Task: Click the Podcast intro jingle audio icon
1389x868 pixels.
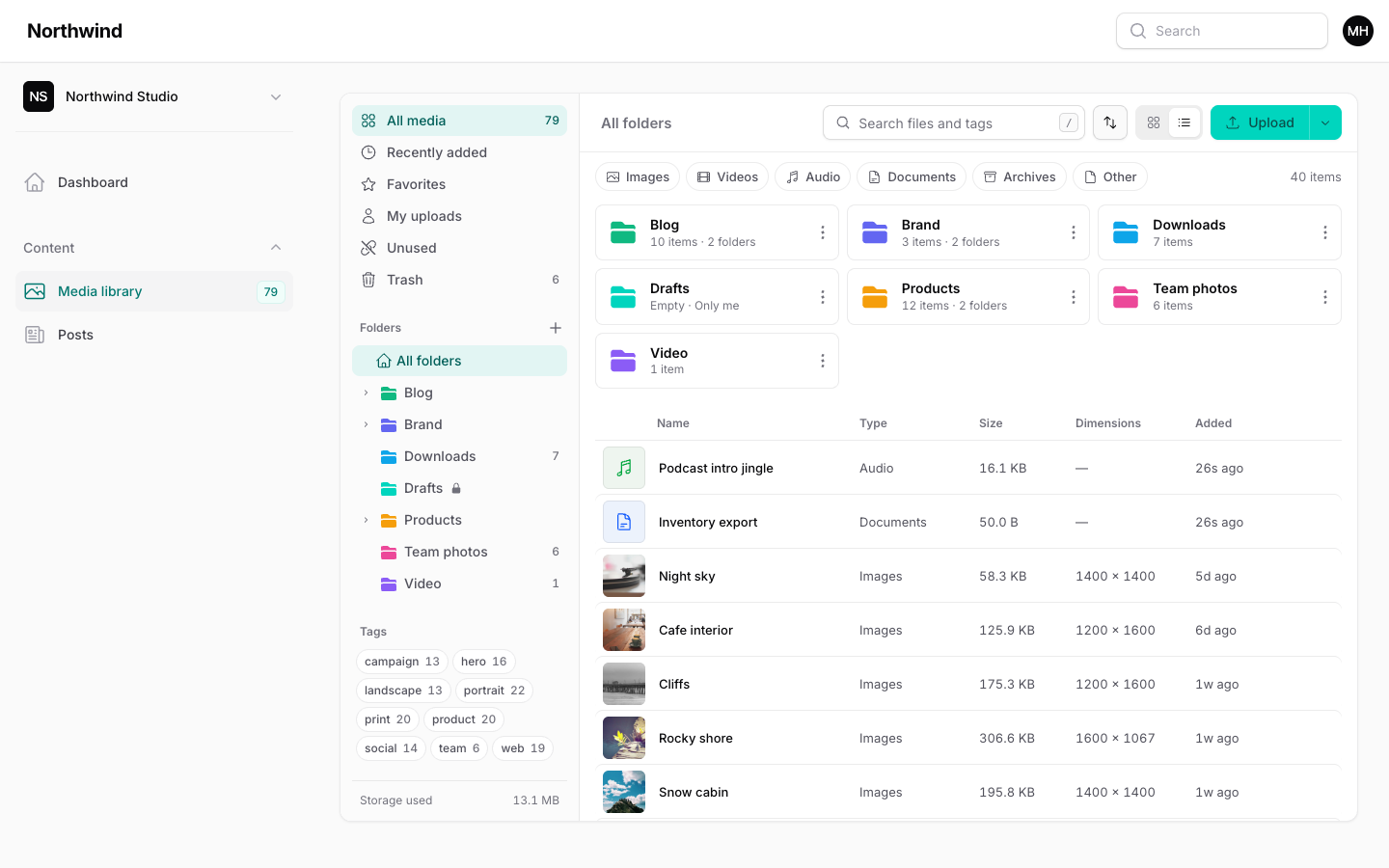Action: tap(624, 468)
